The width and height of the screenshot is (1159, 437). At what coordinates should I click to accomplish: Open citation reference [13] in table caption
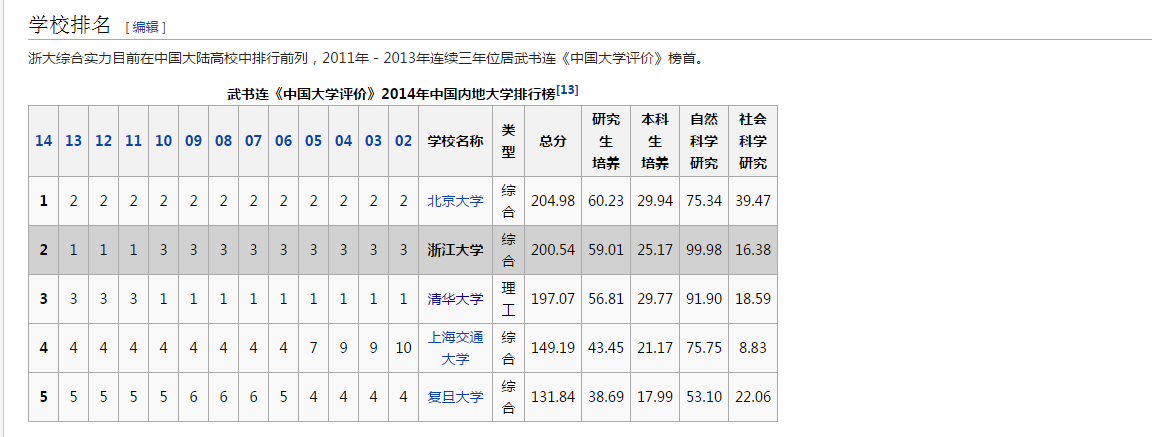pos(568,90)
